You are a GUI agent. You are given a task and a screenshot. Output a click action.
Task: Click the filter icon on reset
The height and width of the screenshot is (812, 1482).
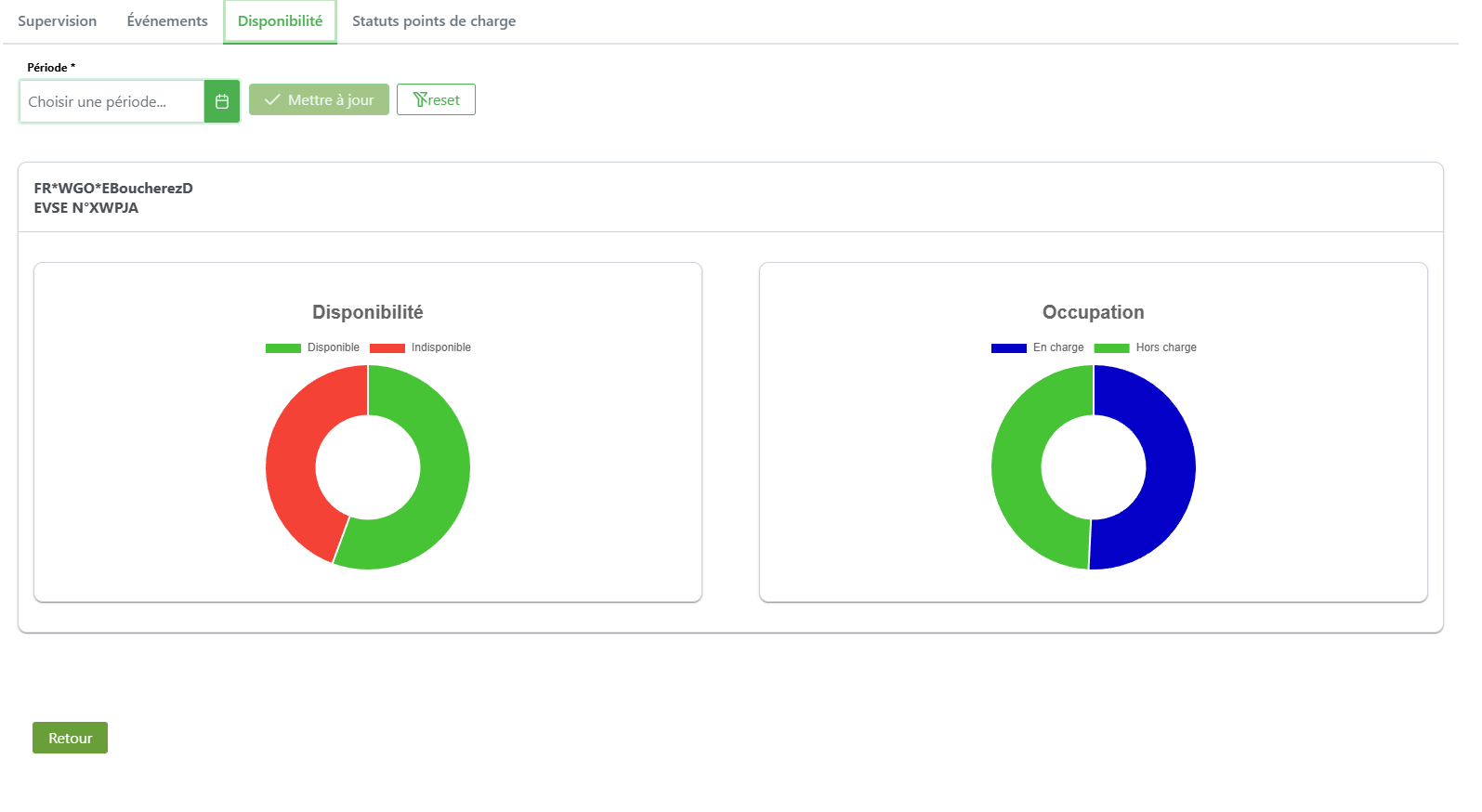pos(420,99)
